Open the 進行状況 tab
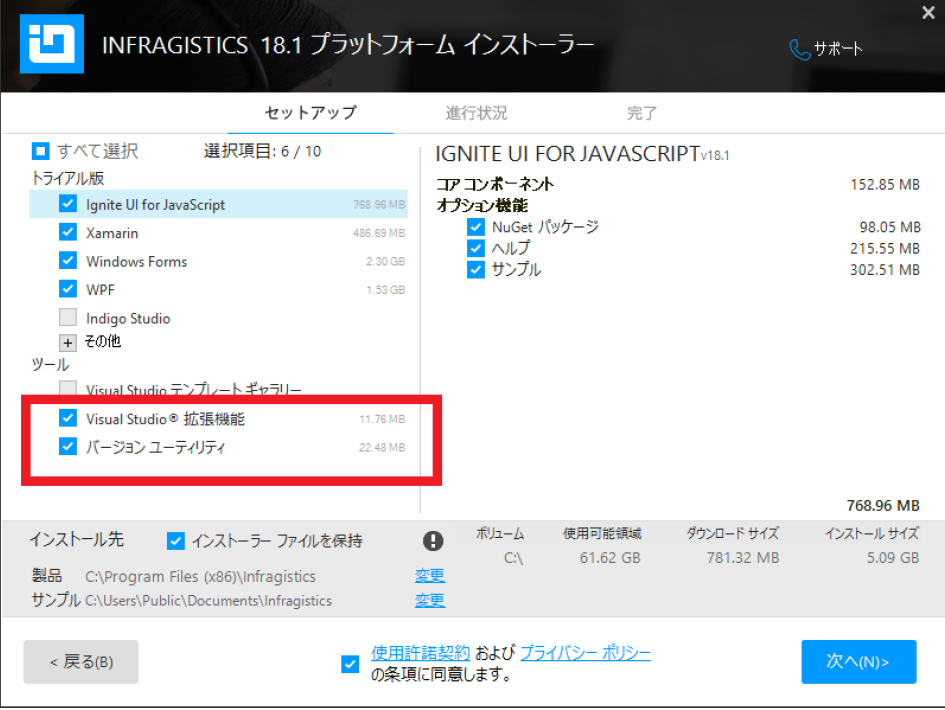 tap(476, 113)
